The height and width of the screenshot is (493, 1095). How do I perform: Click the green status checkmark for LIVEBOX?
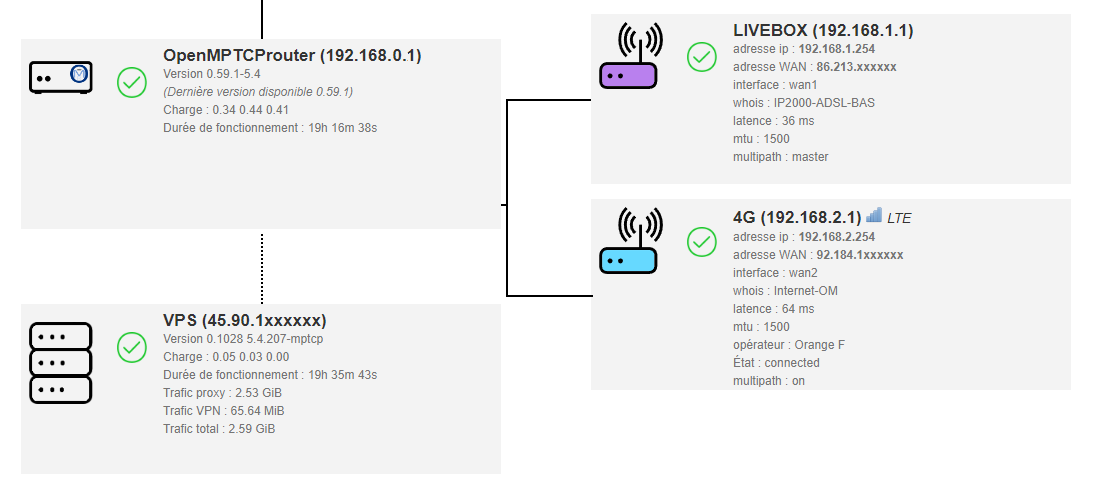[702, 57]
